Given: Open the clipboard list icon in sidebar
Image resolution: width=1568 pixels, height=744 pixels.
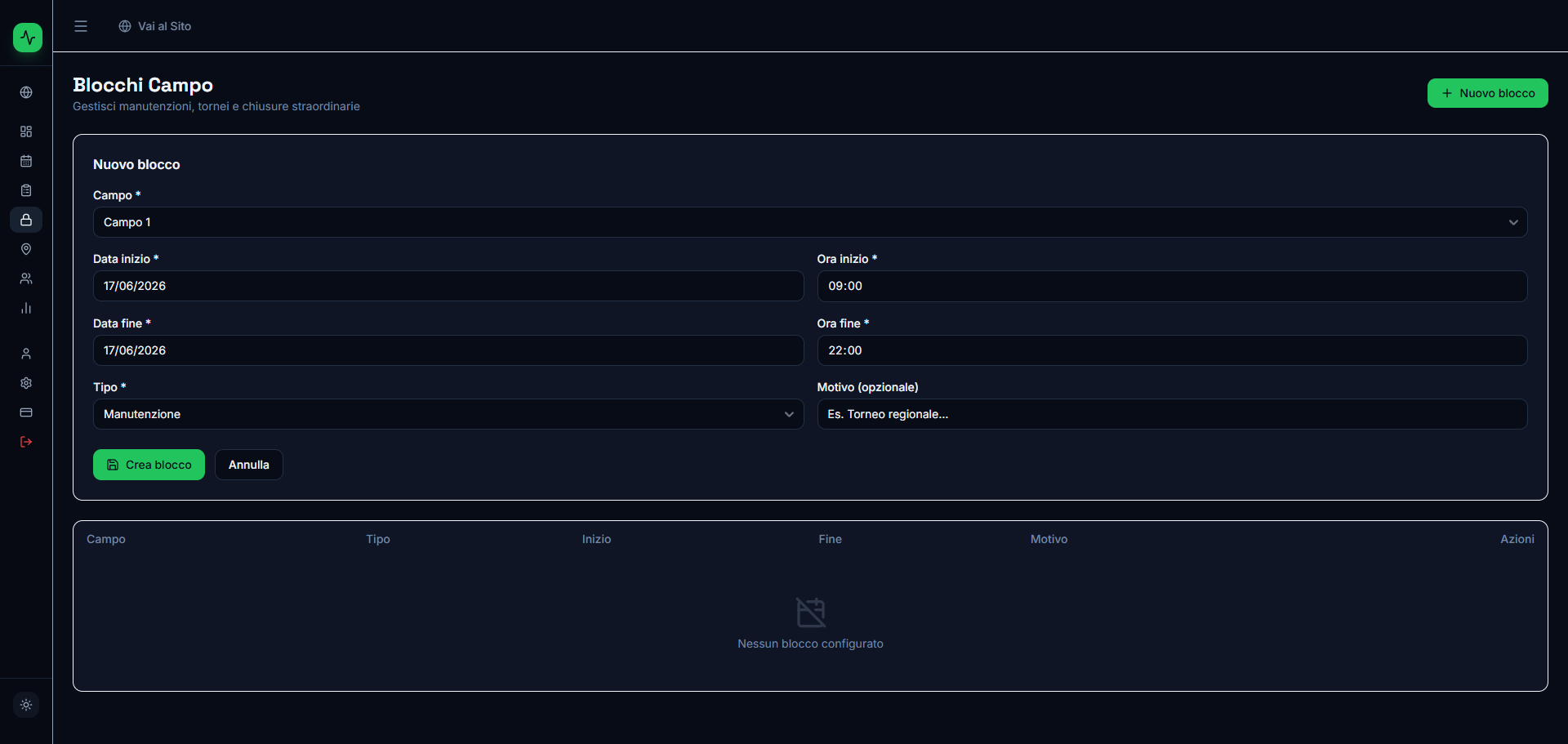Looking at the screenshot, I should [x=26, y=190].
